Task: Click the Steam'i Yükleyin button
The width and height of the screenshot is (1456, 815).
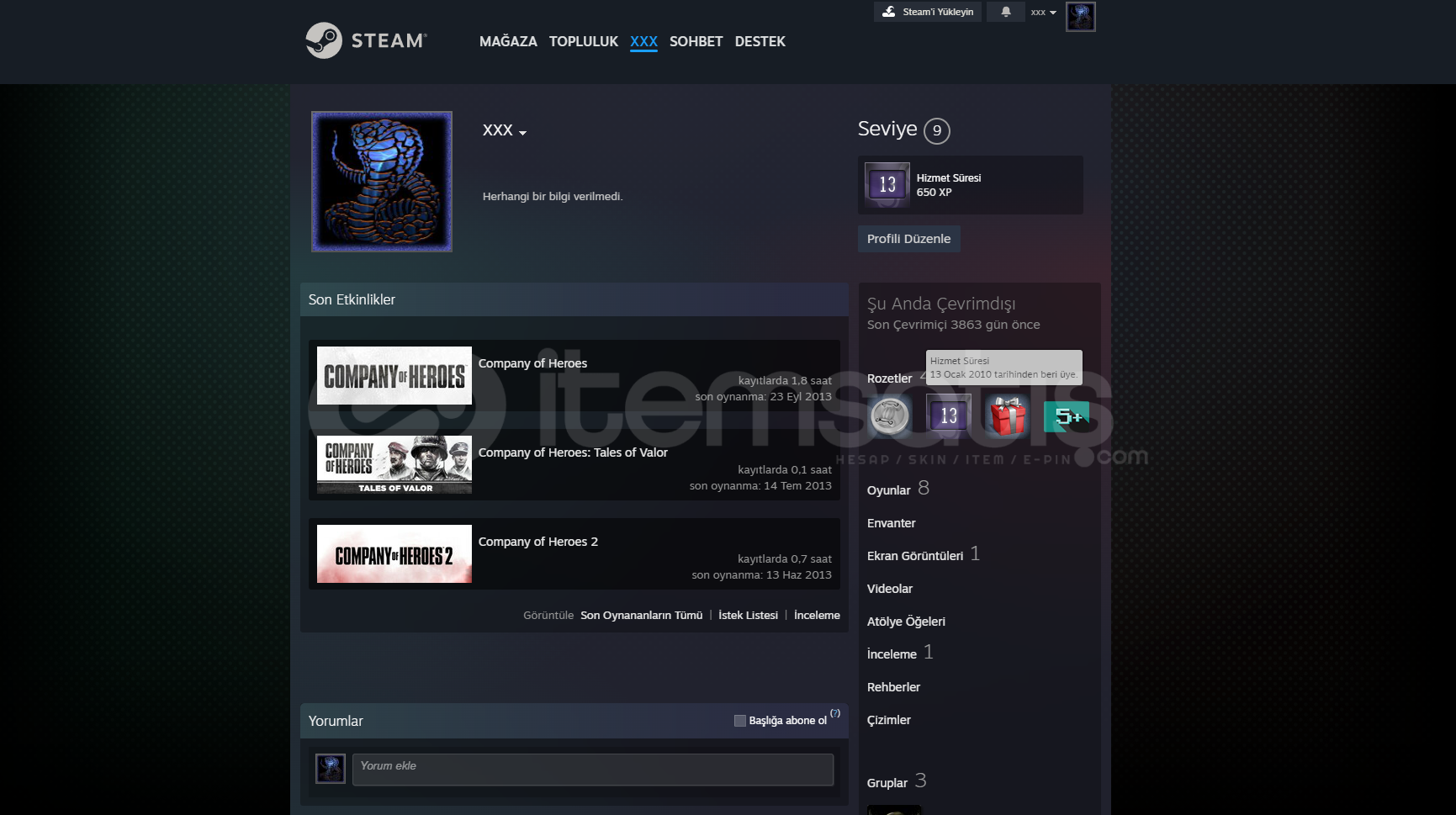Action: click(927, 12)
